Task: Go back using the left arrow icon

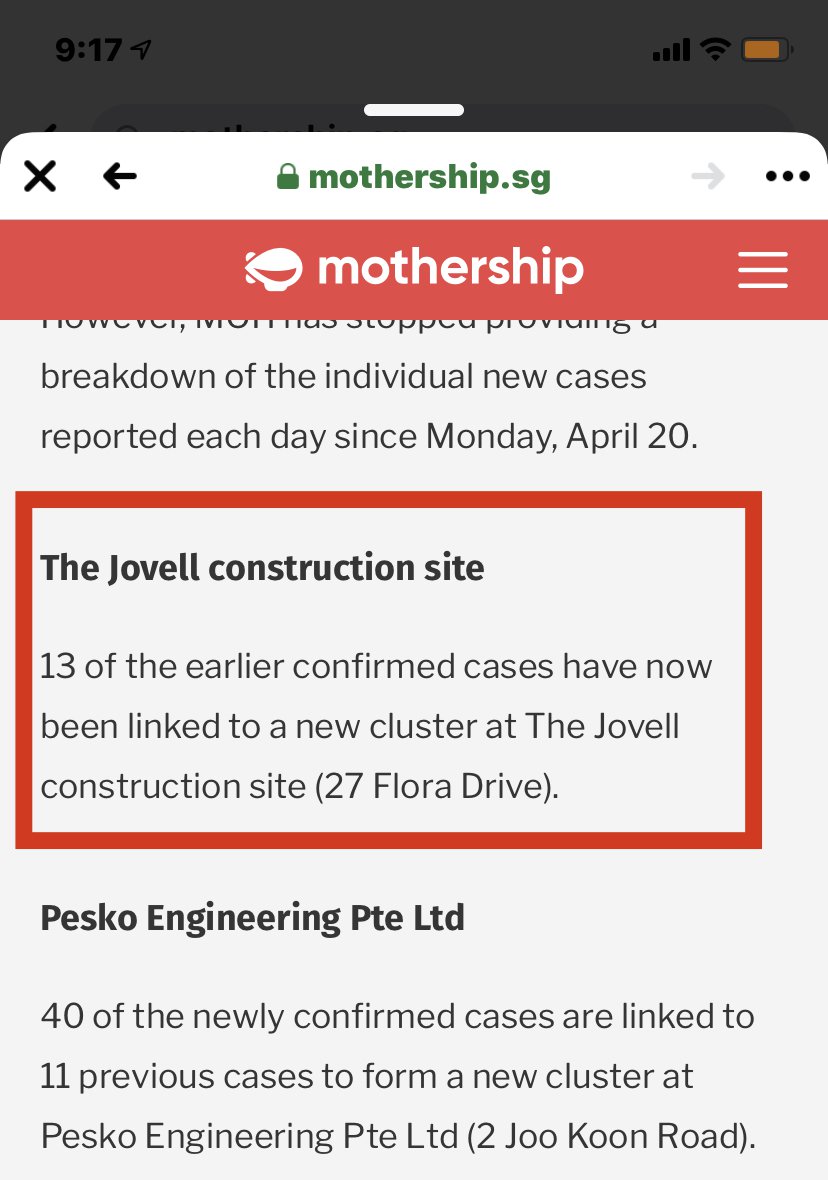Action: pos(120,177)
